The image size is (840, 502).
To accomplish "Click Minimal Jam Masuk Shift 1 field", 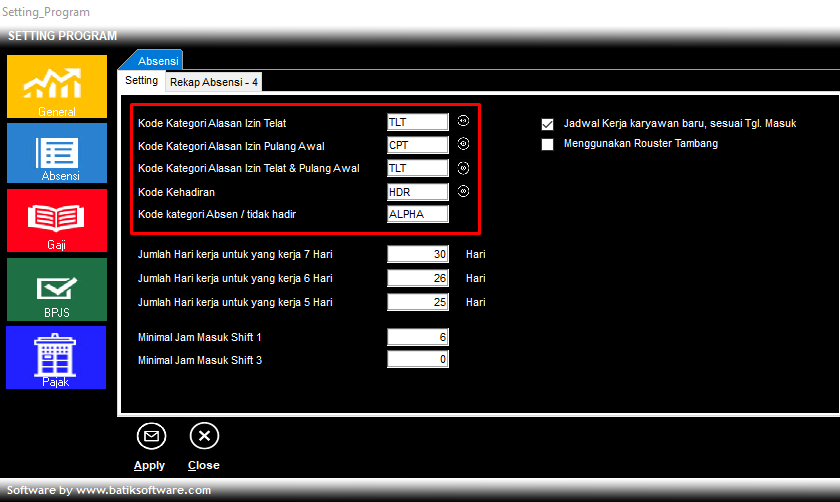I will coord(418,337).
